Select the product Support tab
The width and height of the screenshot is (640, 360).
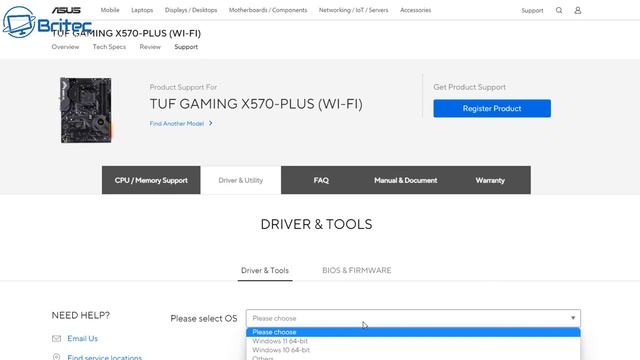(186, 47)
